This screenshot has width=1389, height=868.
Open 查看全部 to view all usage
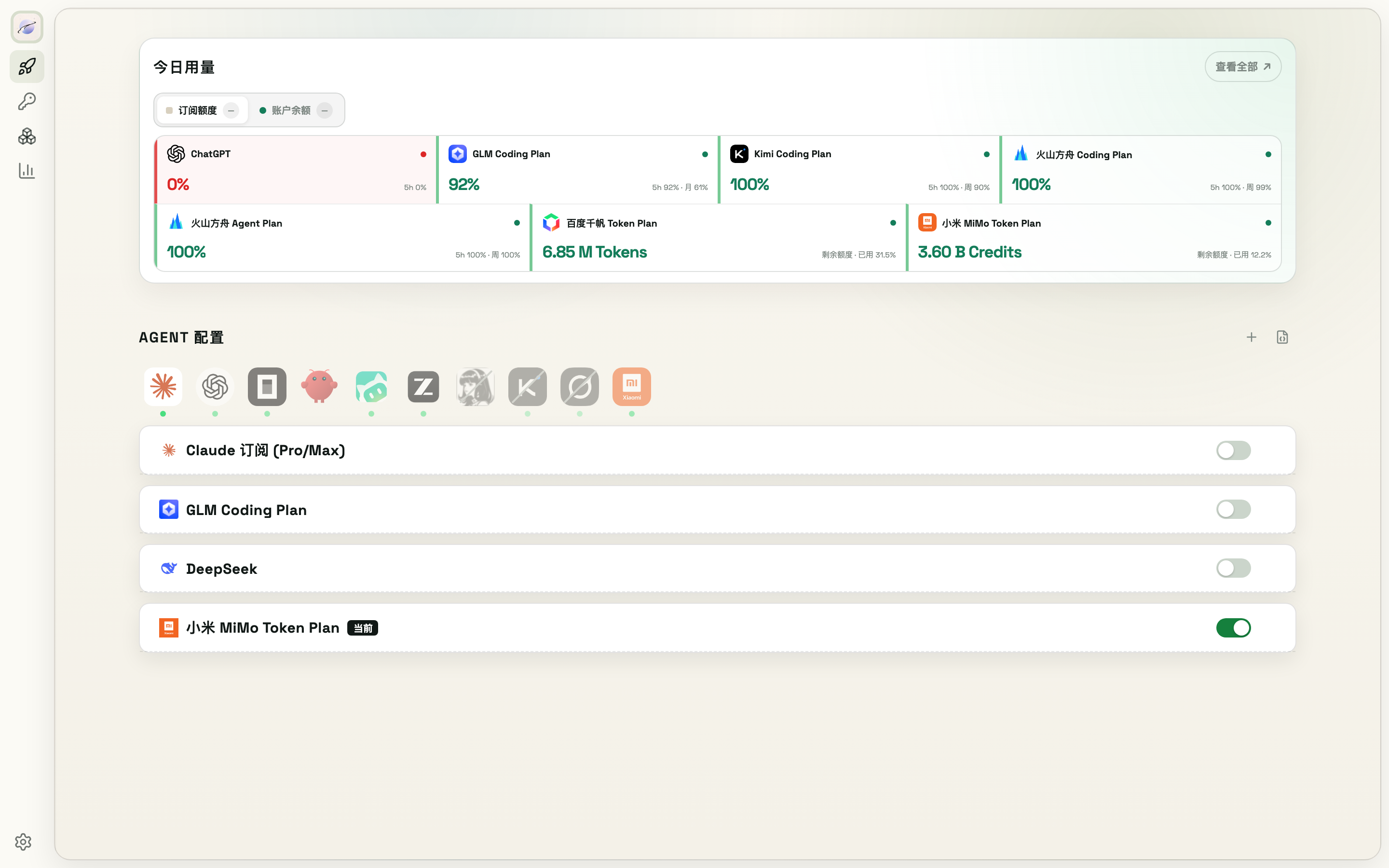point(1243,67)
